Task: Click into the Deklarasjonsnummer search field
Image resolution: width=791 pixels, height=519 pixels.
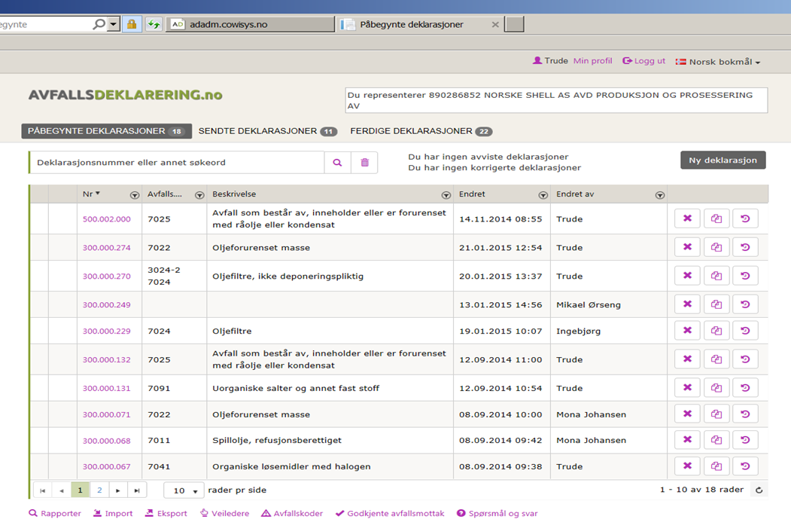Action: pos(175,162)
